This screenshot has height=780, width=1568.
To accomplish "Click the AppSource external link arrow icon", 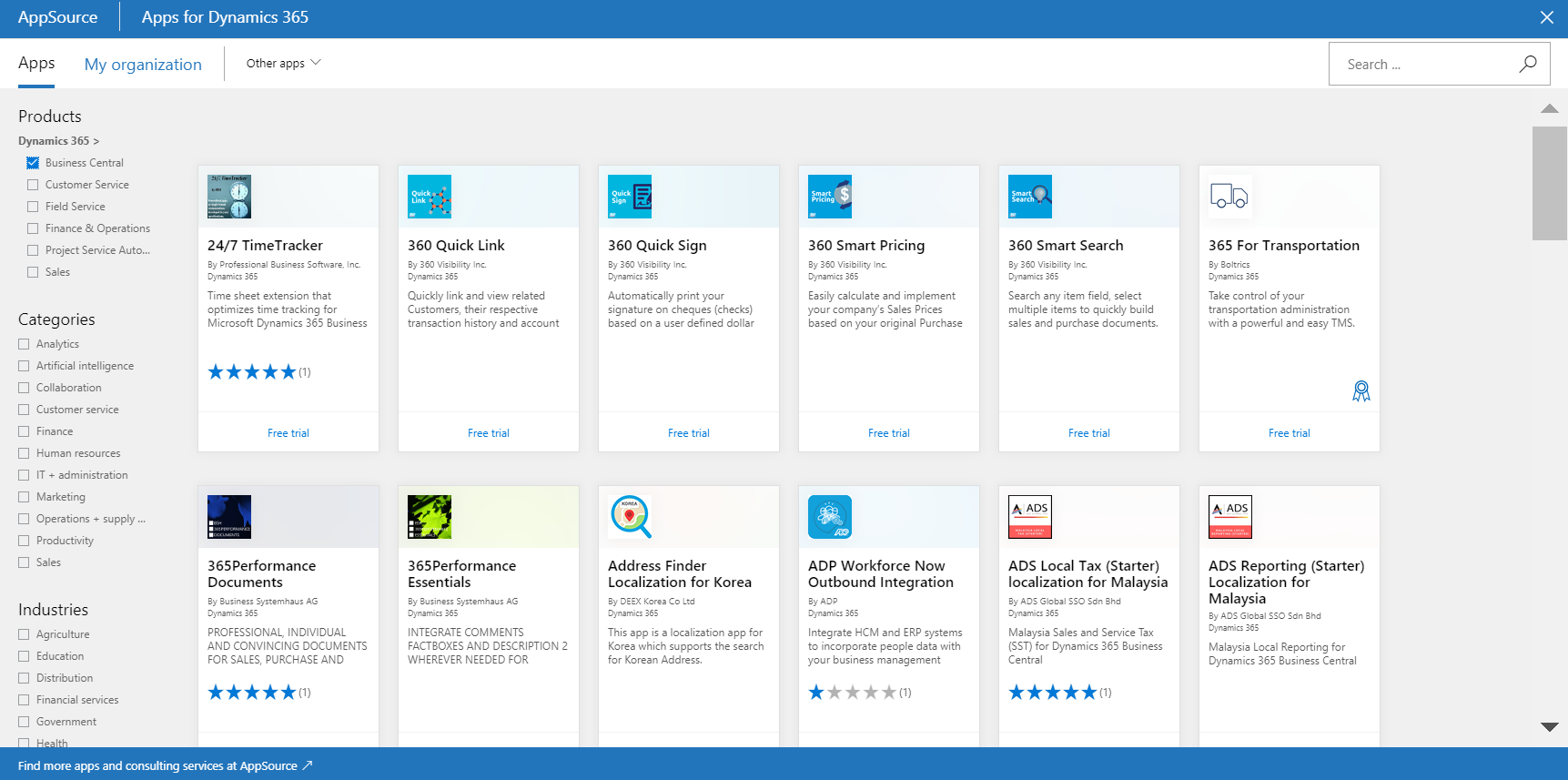I will pyautogui.click(x=308, y=765).
